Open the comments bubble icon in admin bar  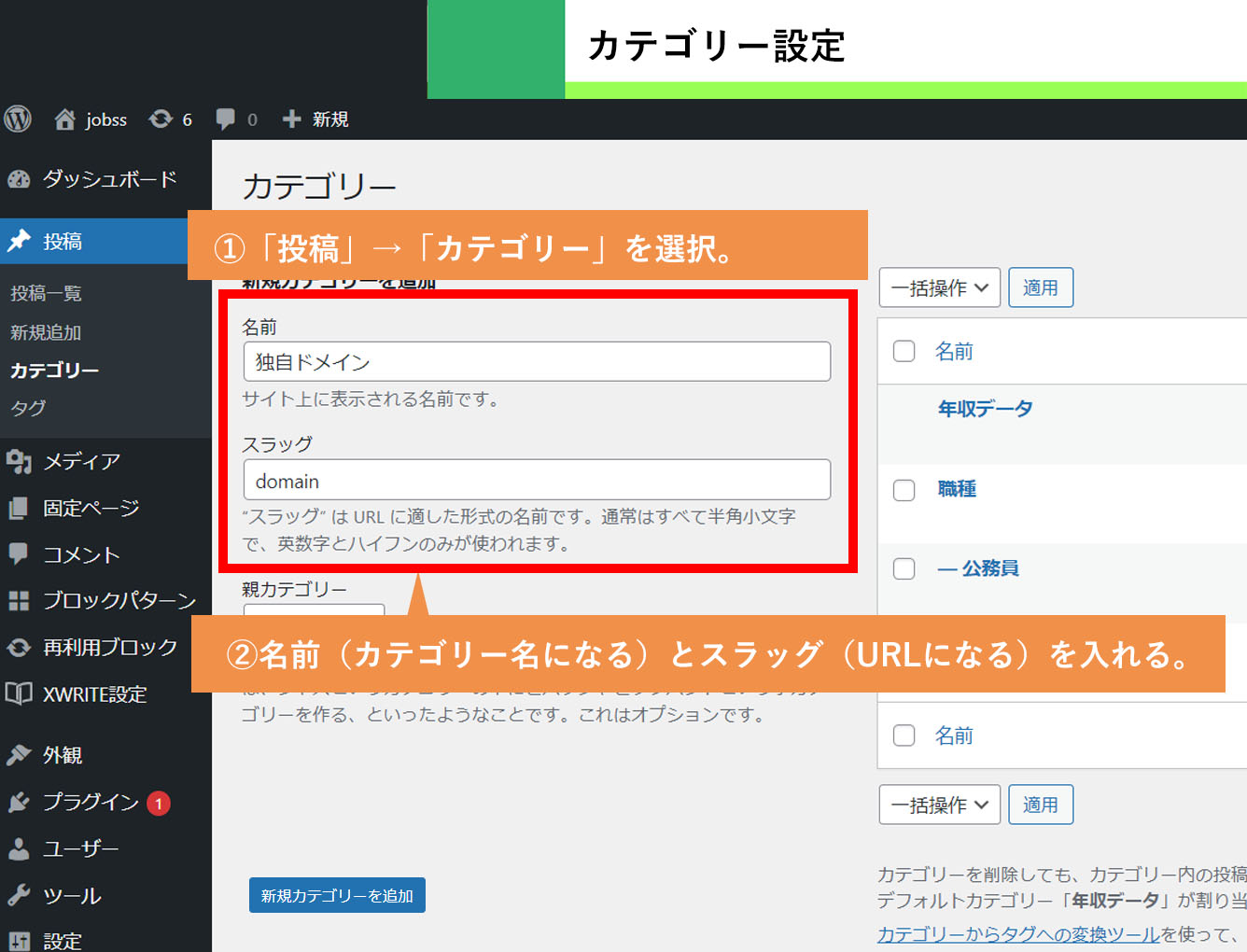pyautogui.click(x=225, y=119)
